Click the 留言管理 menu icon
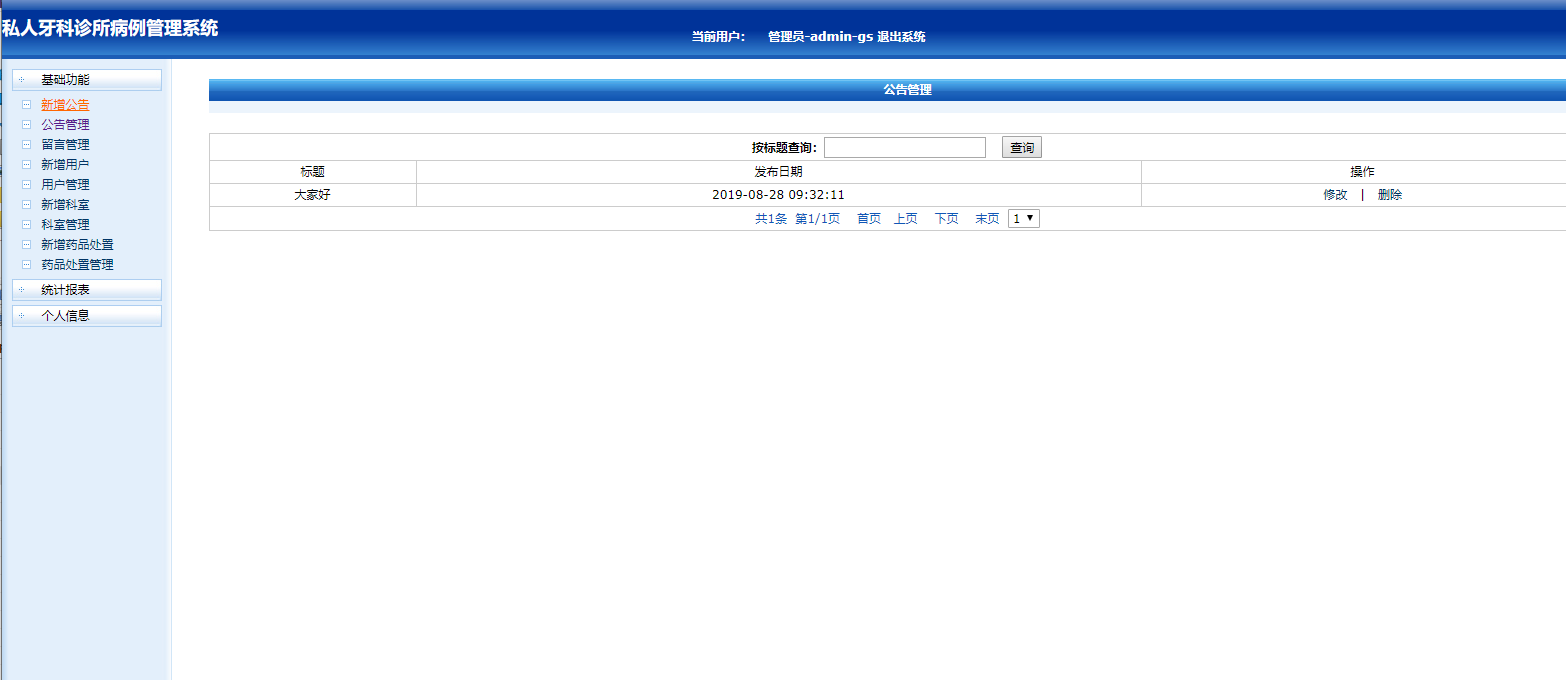The image size is (1566, 680). [x=27, y=144]
